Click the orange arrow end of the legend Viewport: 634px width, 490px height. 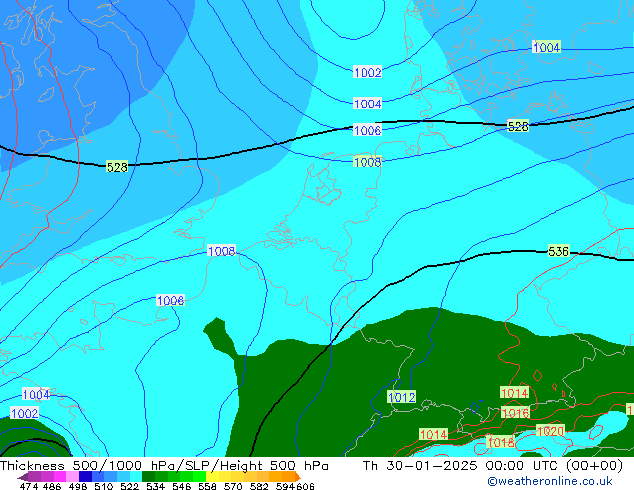298,477
